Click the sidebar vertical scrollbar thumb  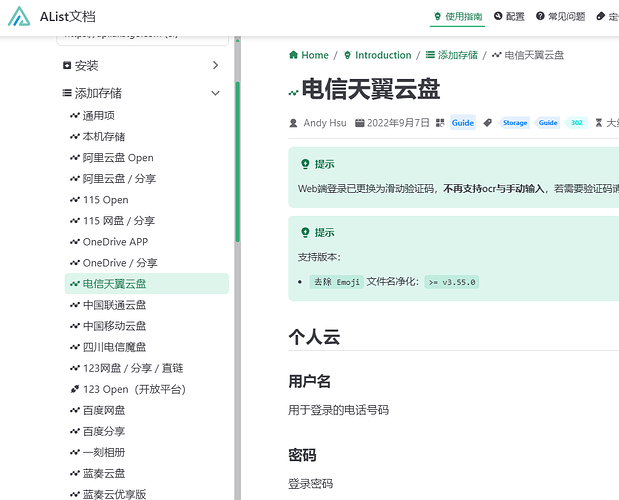point(238,161)
